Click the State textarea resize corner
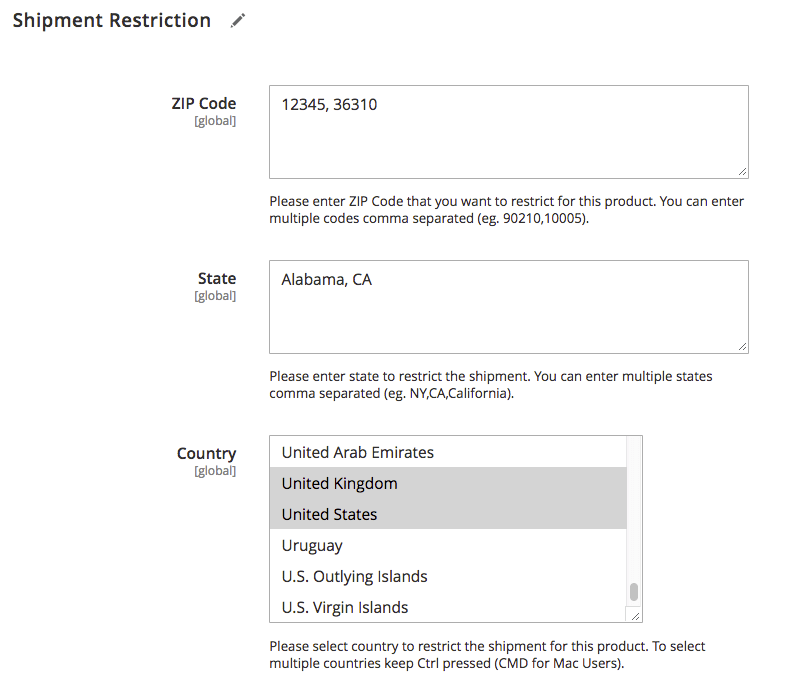The height and width of the screenshot is (695, 800). tap(742, 347)
